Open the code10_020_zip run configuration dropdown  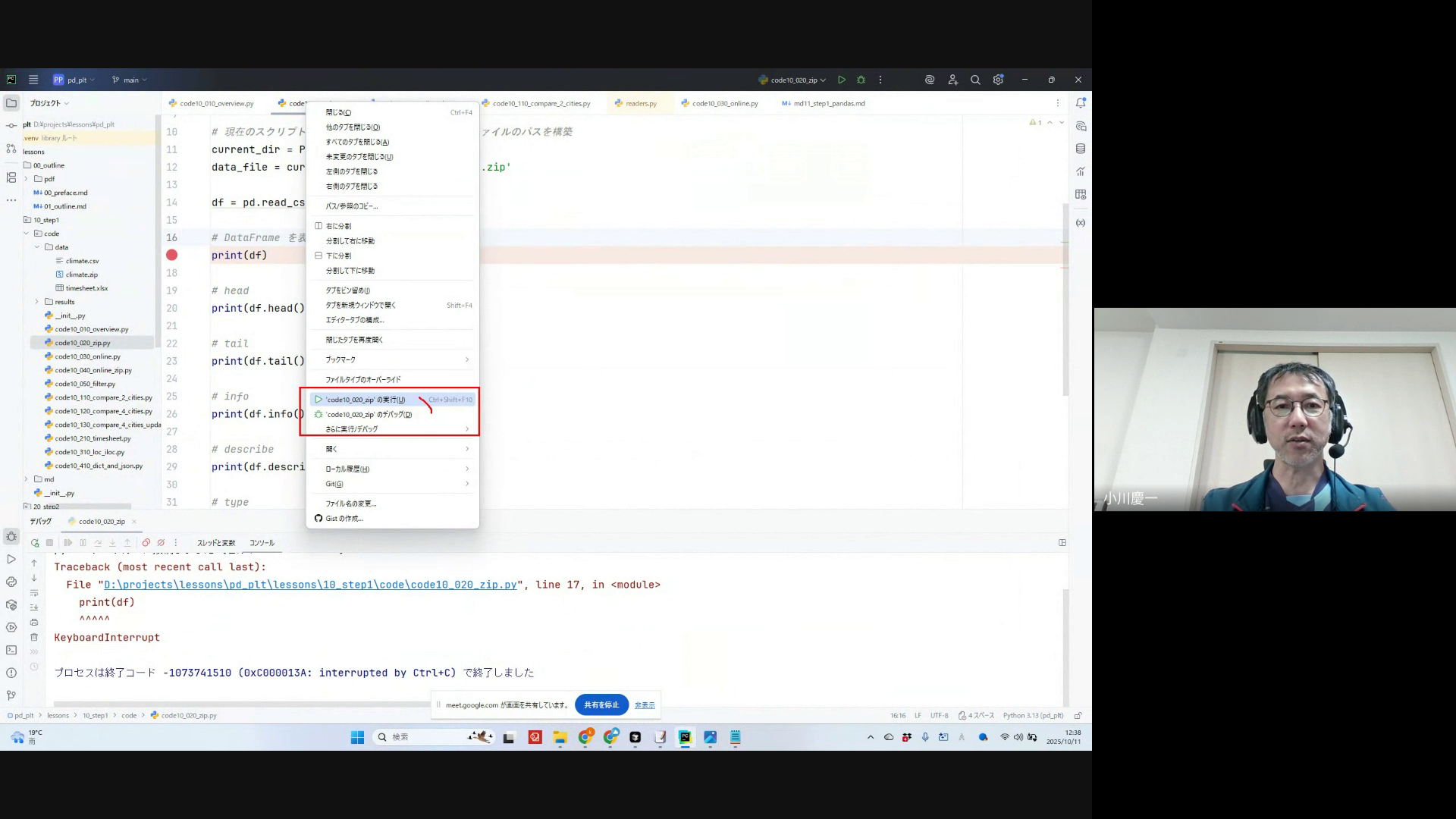coord(793,80)
